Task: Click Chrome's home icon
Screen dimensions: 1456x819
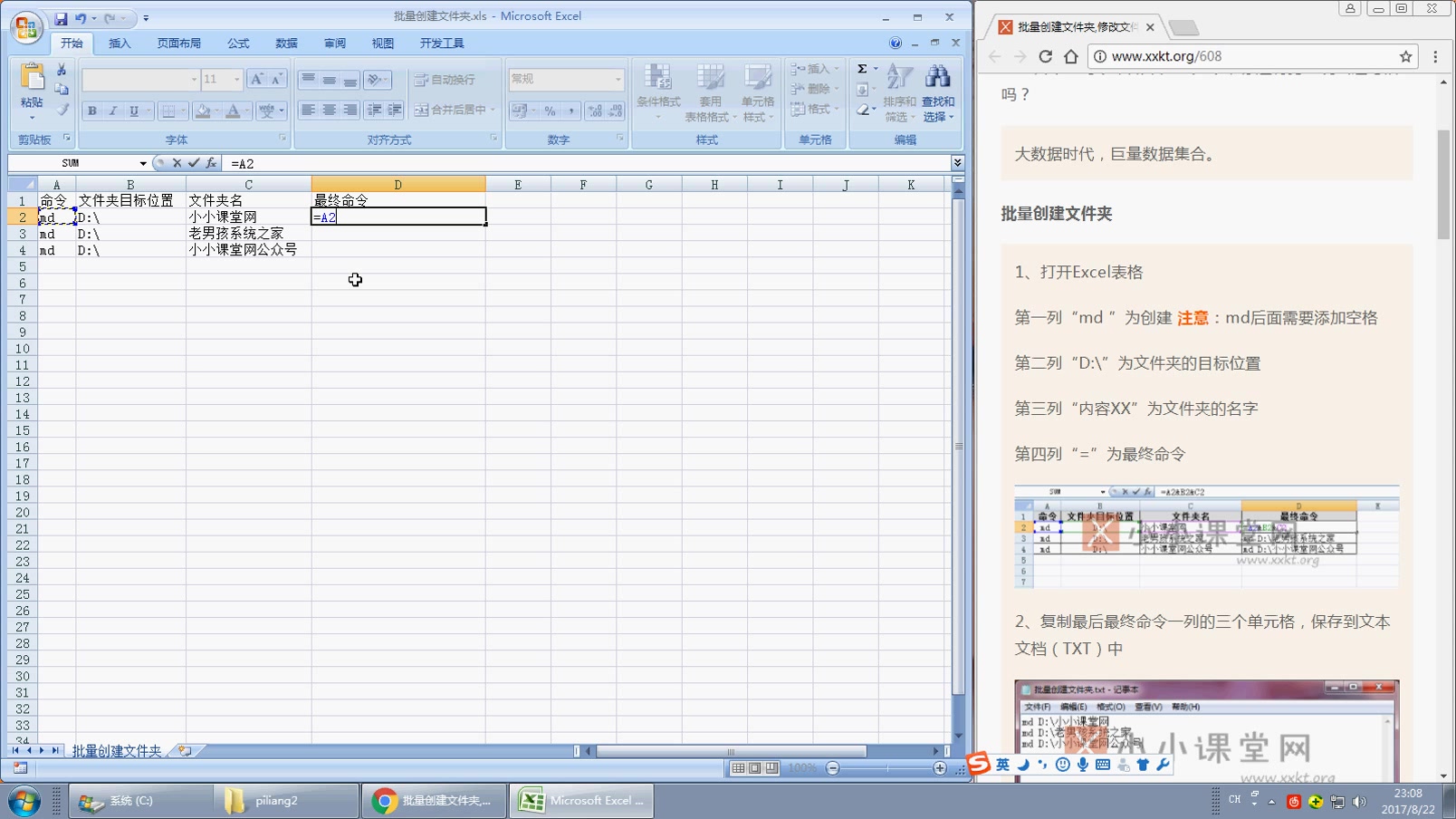Action: point(1071,56)
